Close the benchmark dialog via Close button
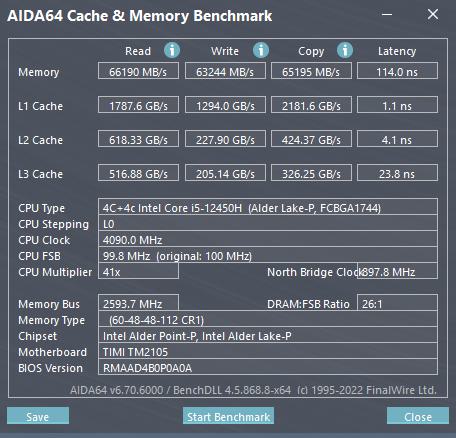The width and height of the screenshot is (456, 438). pos(418,416)
